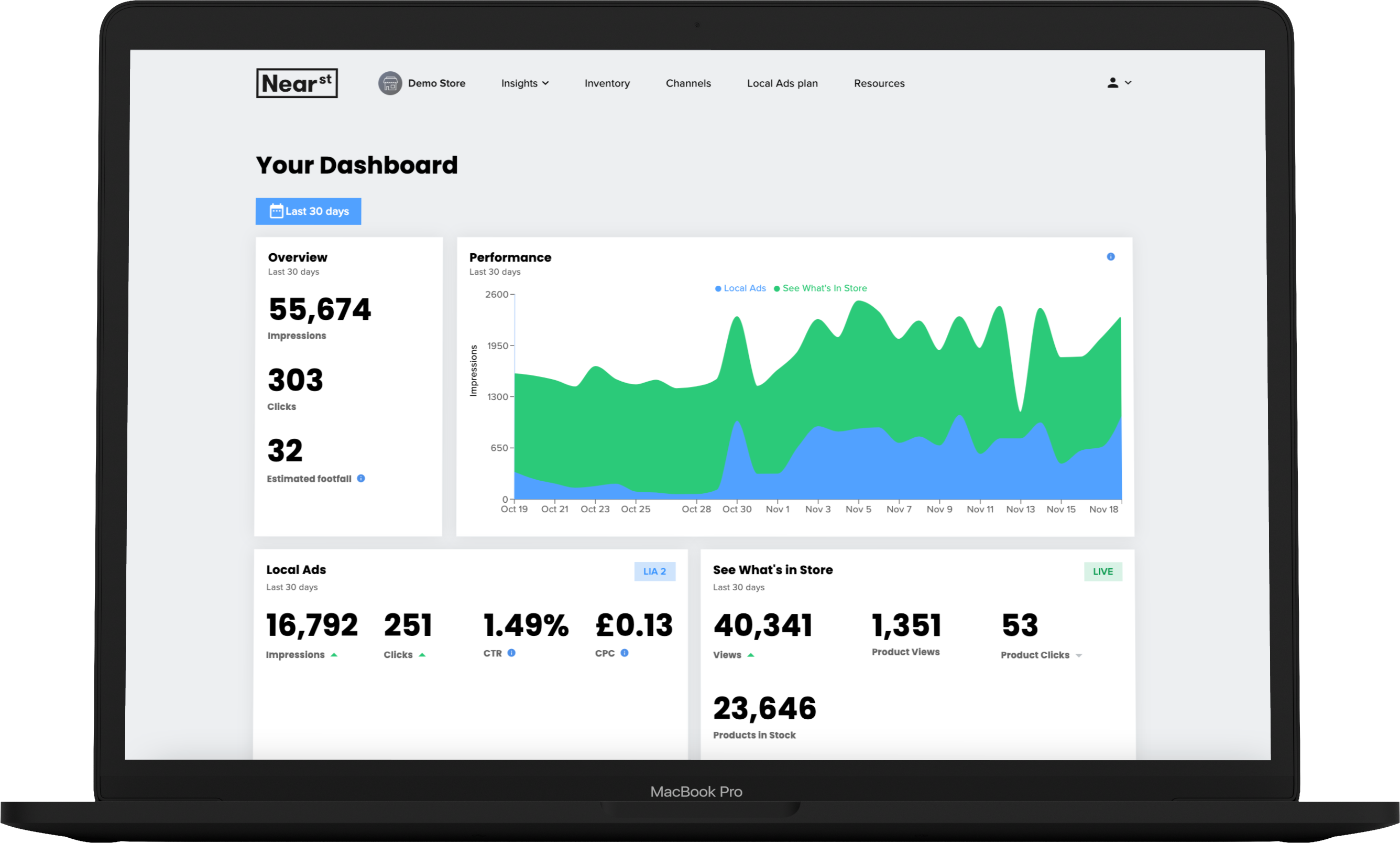Click the Local Ads card title
1400x843 pixels.
pos(296,570)
